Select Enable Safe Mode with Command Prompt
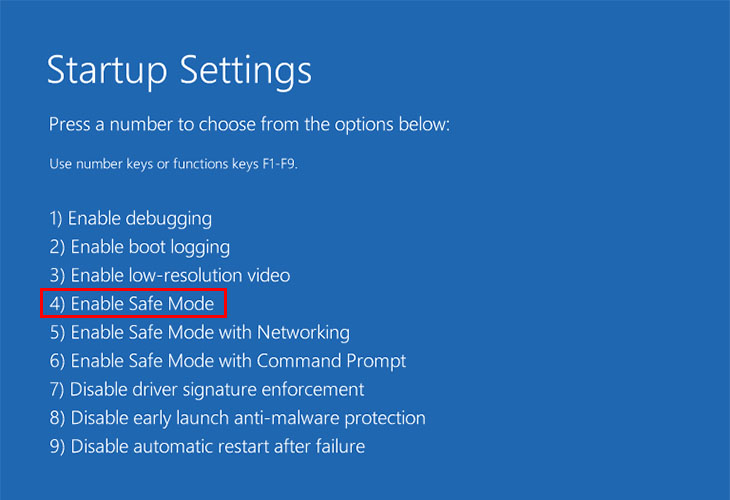This screenshot has height=500, width=730. pyautogui.click(x=228, y=361)
